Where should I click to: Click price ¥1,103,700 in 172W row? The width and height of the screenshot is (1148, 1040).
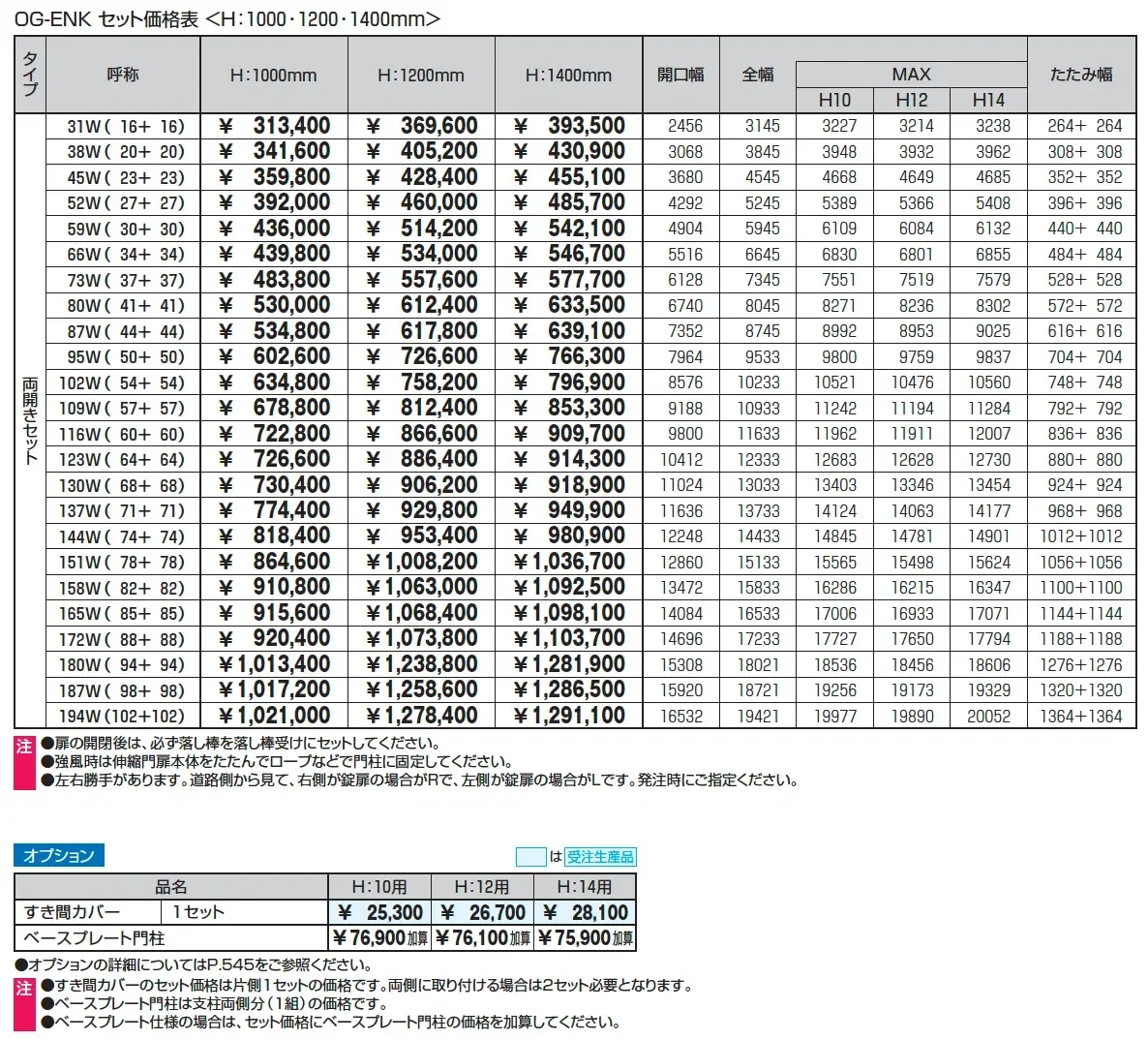(569, 639)
